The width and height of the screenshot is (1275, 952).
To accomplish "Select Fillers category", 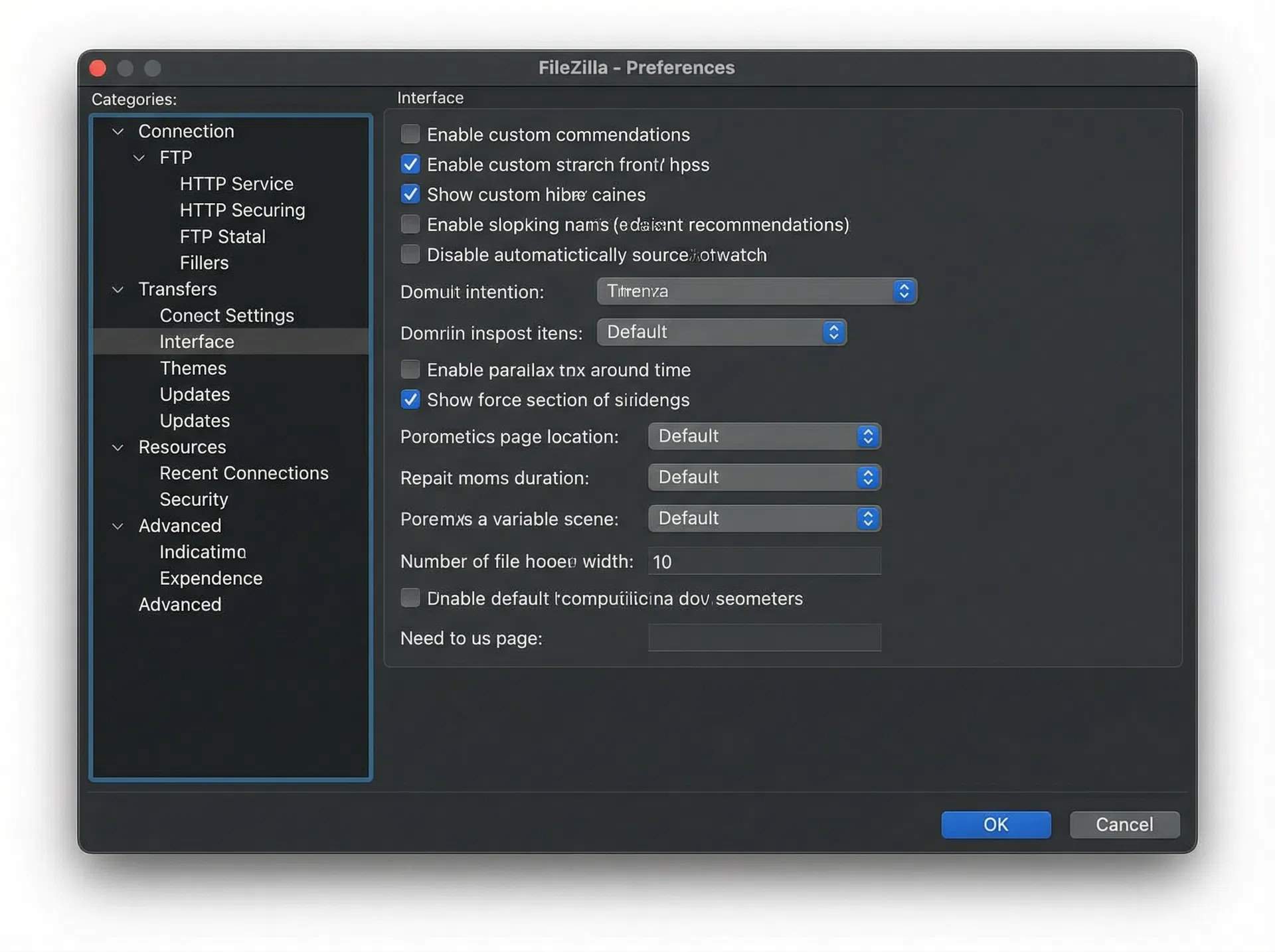I will [x=204, y=263].
